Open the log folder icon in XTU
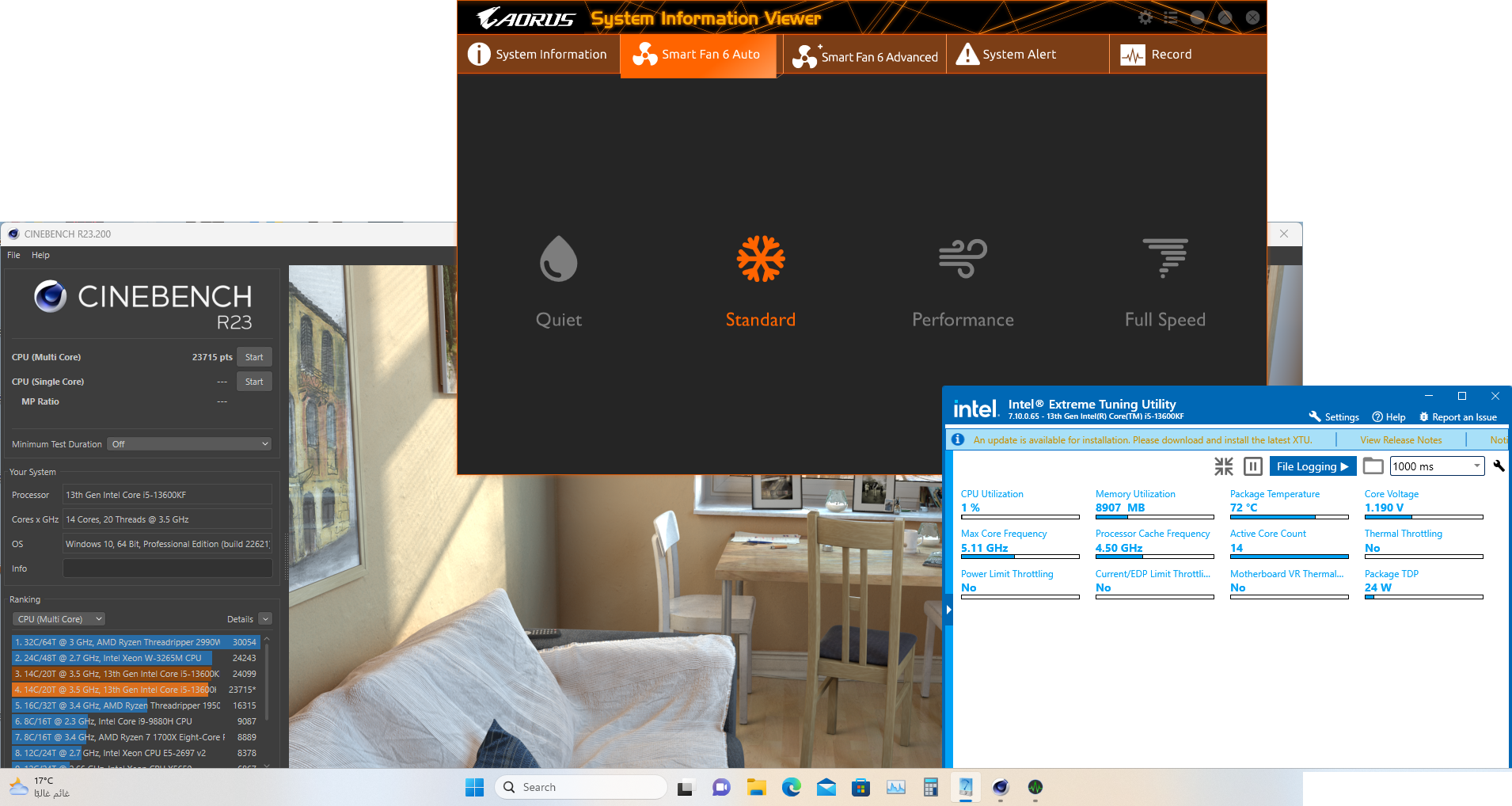This screenshot has height=806, width=1512. click(1373, 466)
